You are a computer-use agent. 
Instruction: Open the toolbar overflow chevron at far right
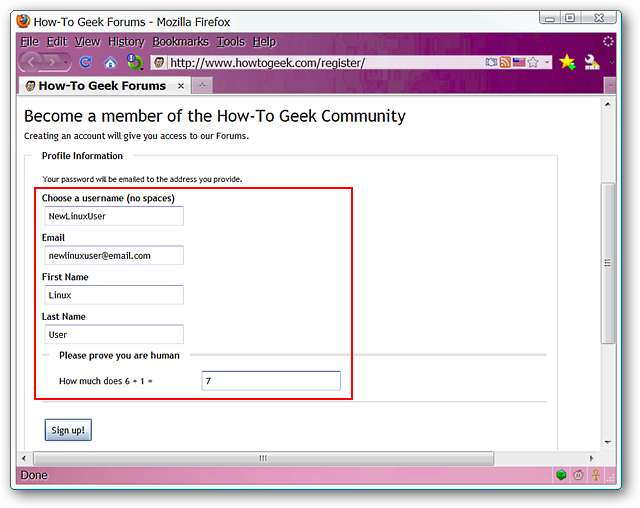[x=611, y=62]
